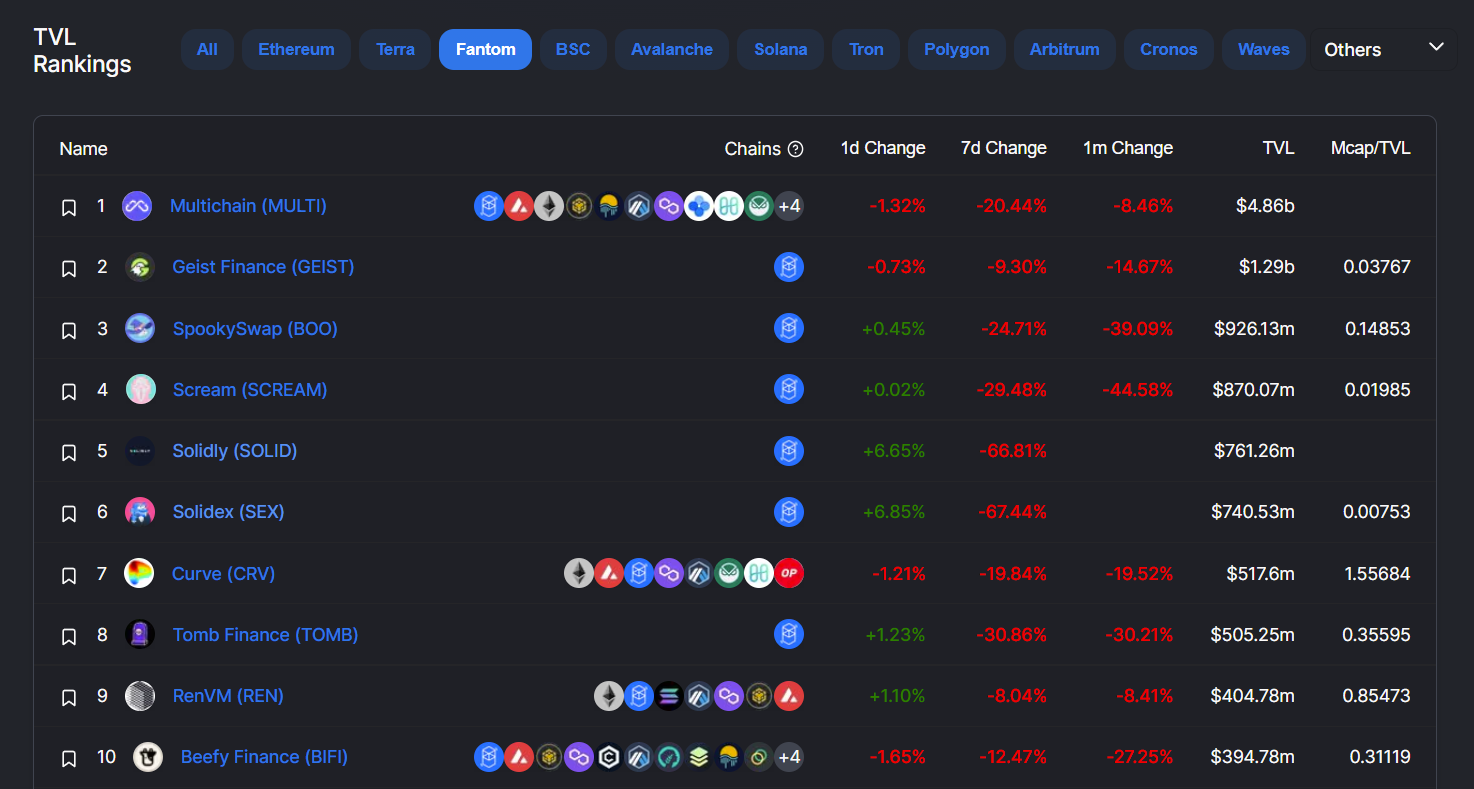1474x789 pixels.
Task: Click Fantom chain icon in Geist row
Action: click(x=789, y=267)
